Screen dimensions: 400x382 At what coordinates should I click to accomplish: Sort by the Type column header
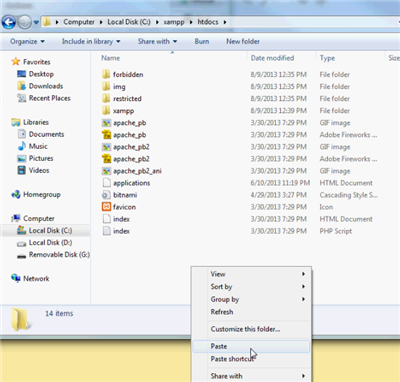click(x=327, y=58)
